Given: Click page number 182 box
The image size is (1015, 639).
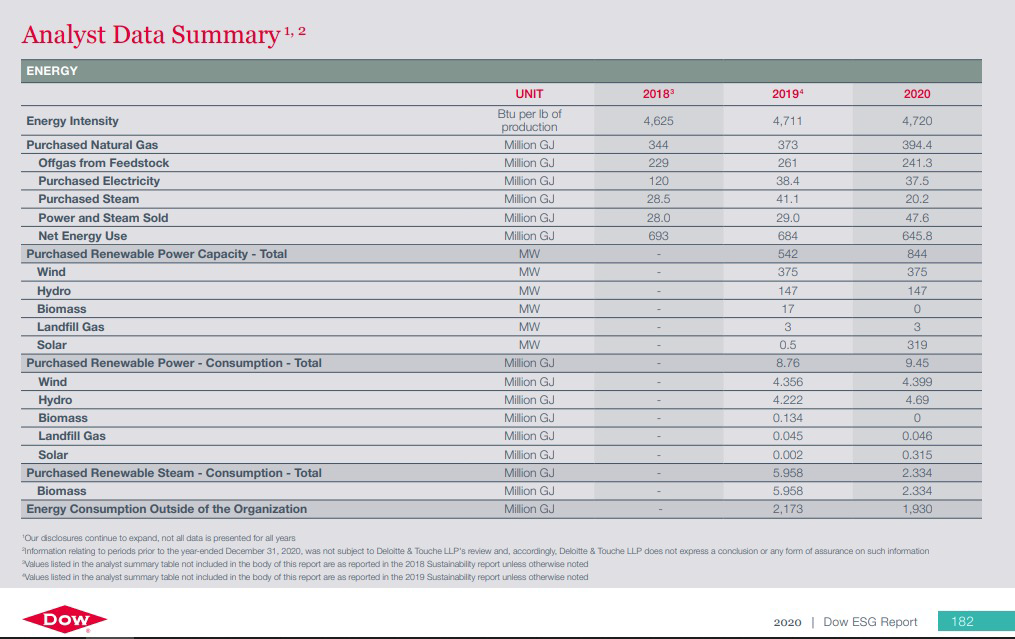Looking at the screenshot, I should coord(976,622).
